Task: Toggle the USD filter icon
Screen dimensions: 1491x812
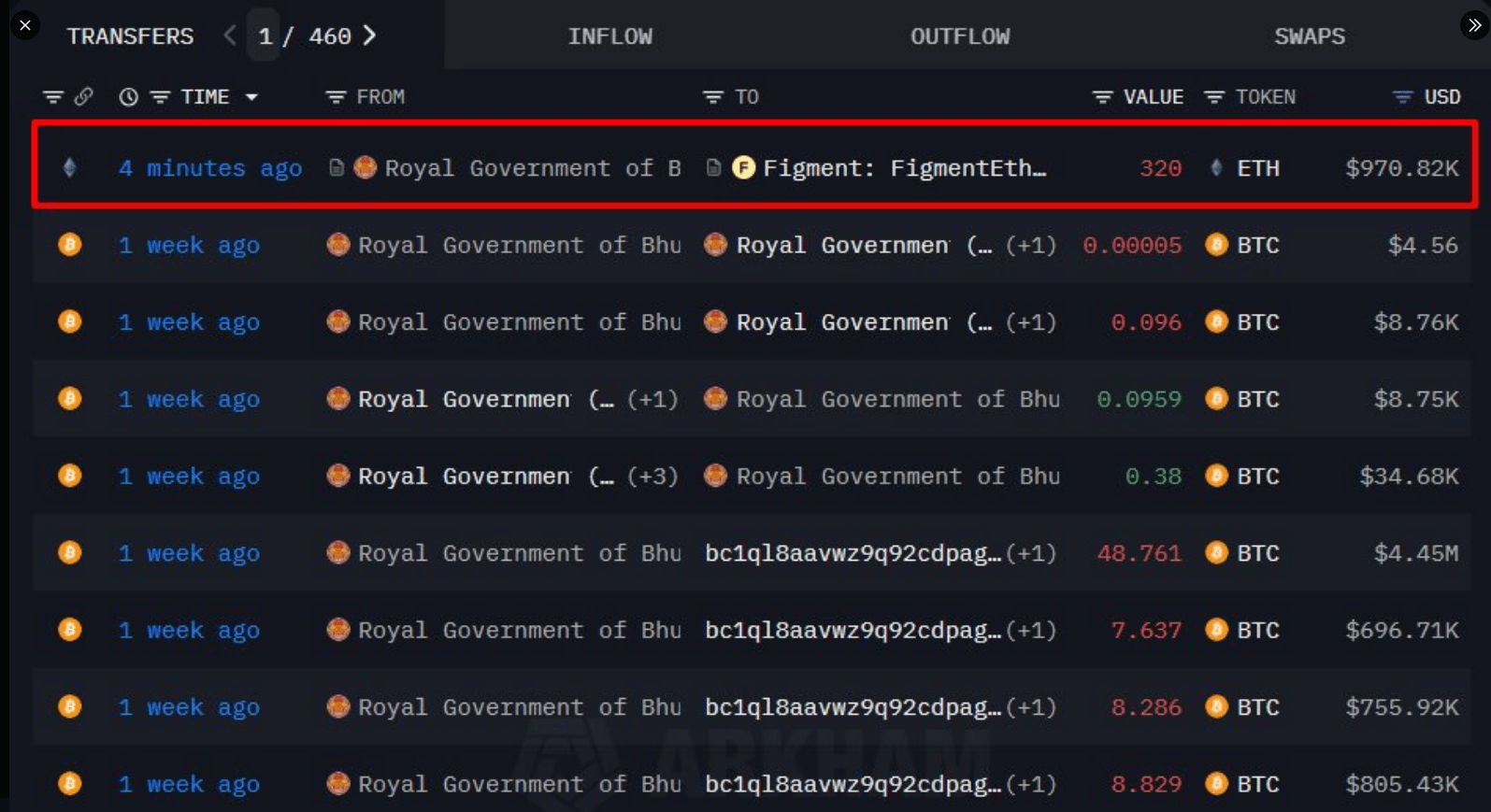Action: (1402, 97)
